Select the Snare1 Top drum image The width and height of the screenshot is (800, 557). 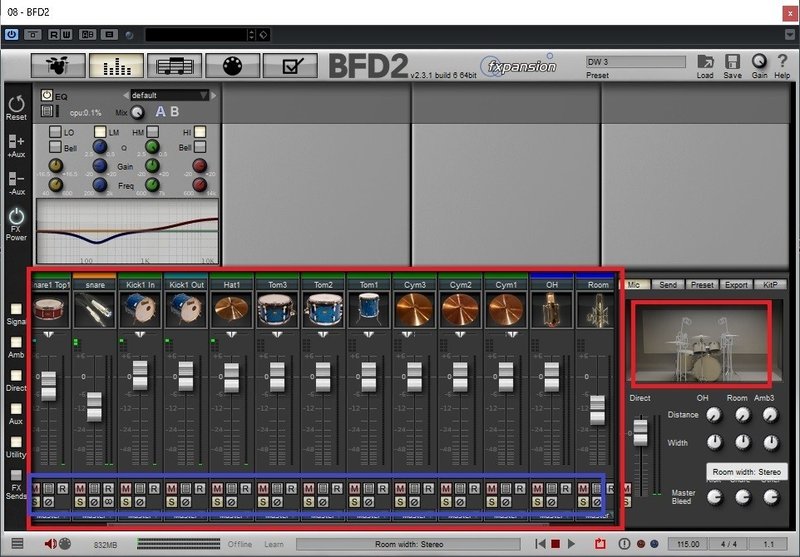(x=49, y=310)
